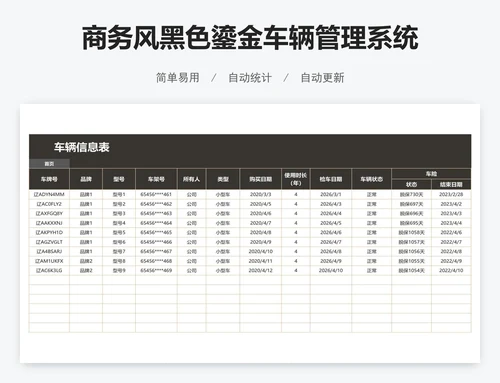This screenshot has height=383, width=500.
Task: Select frame number cell 65456****463
Action: (x=156, y=213)
